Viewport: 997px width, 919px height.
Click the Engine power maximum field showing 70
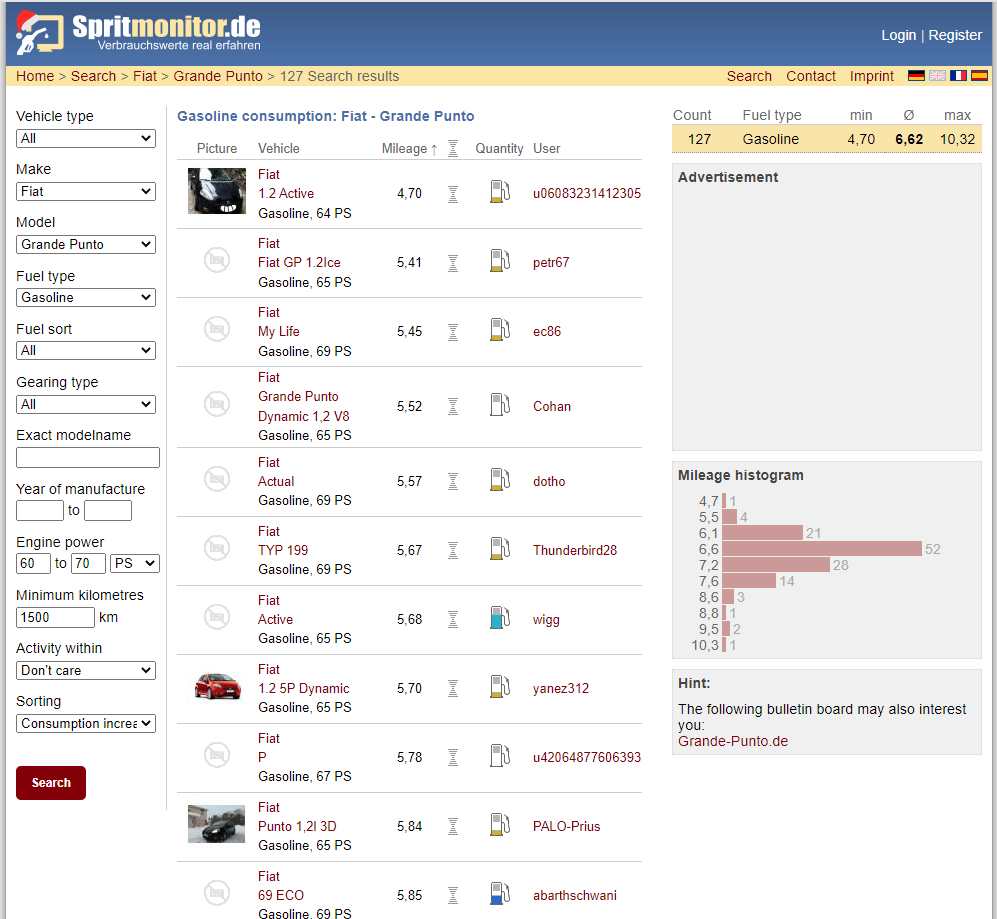[x=88, y=563]
